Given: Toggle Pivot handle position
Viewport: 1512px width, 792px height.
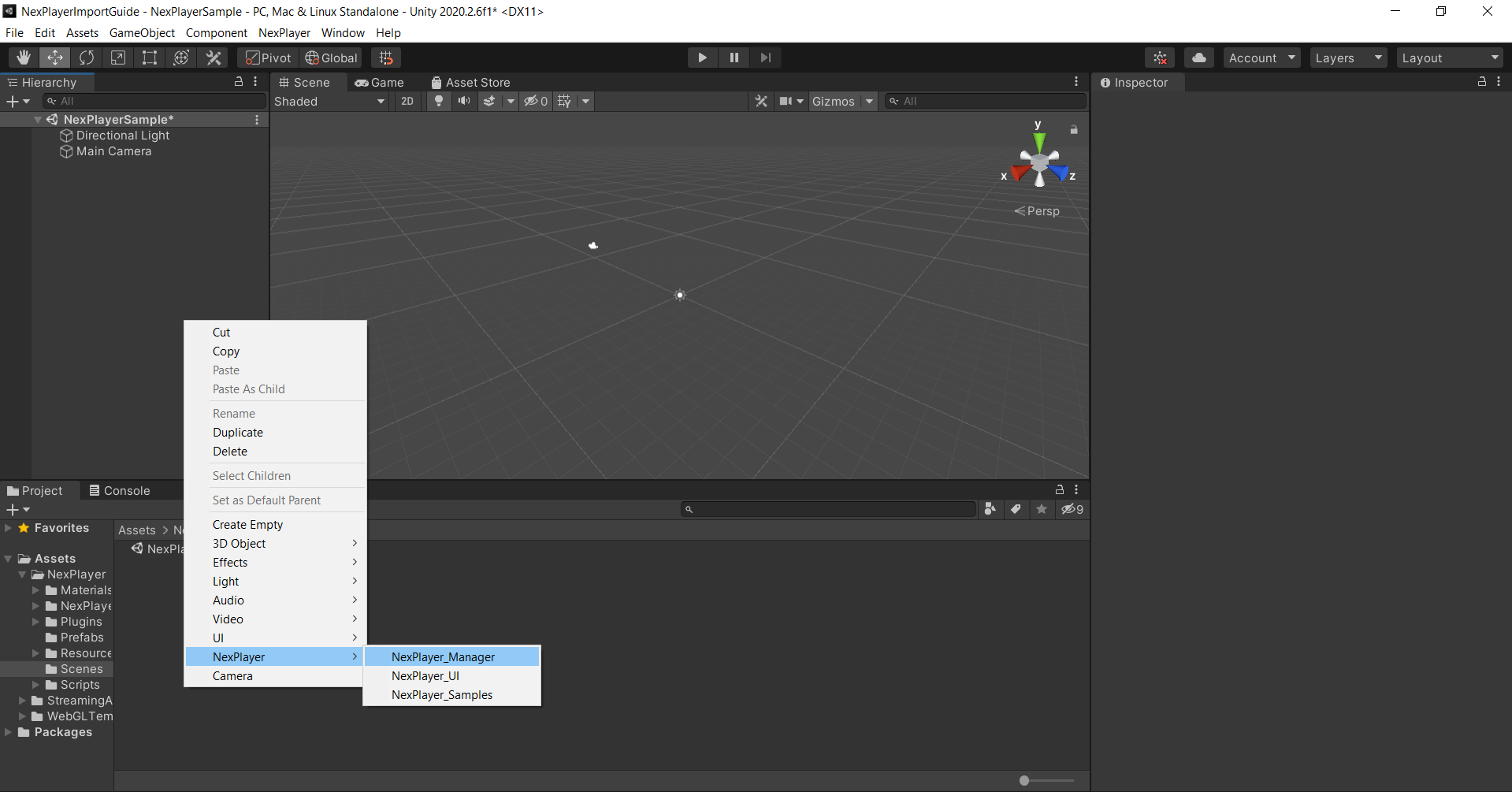Looking at the screenshot, I should [x=268, y=58].
